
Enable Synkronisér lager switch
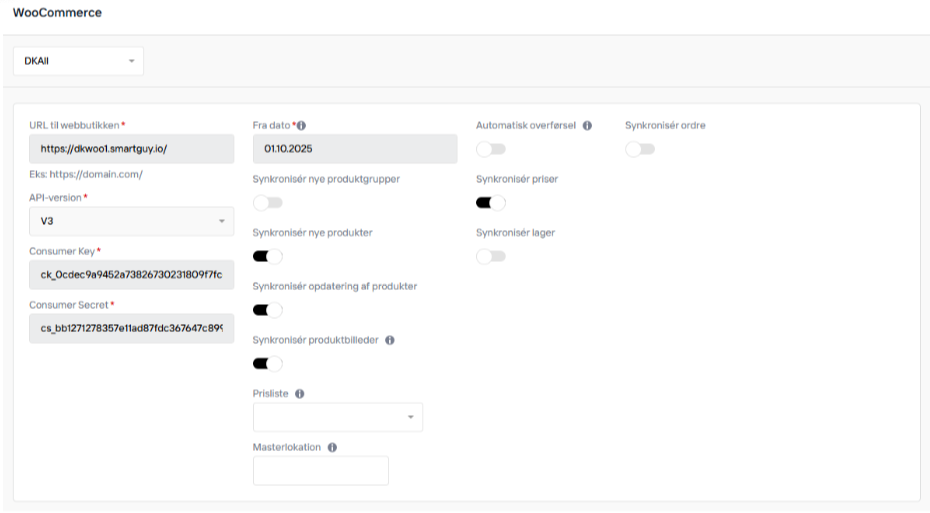pos(490,257)
